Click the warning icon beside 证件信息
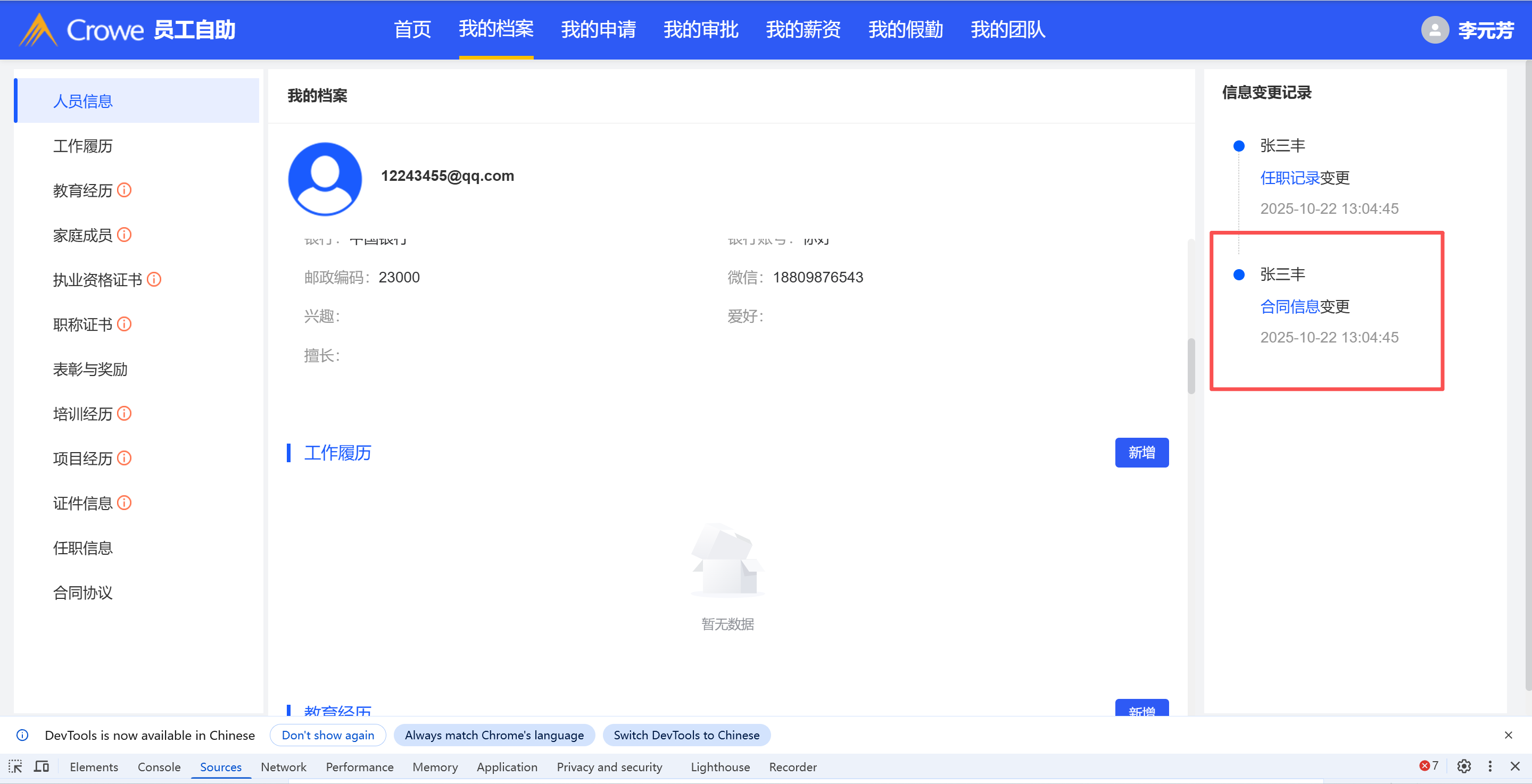This screenshot has width=1532, height=784. (125, 503)
